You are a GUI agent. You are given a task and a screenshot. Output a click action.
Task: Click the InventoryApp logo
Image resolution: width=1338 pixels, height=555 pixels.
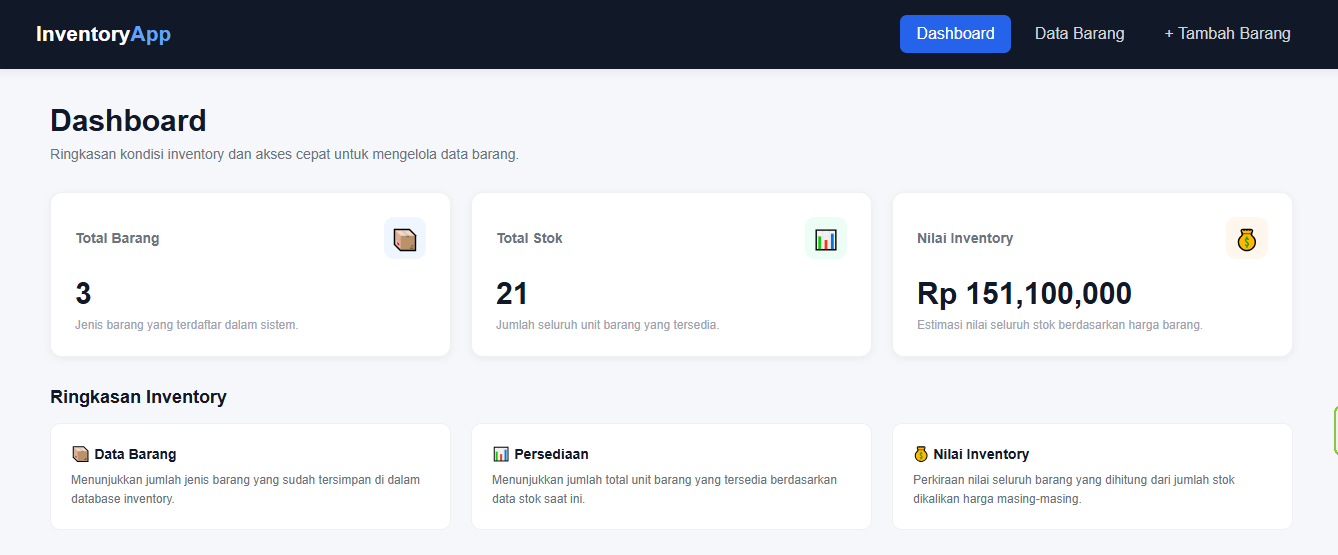click(103, 34)
